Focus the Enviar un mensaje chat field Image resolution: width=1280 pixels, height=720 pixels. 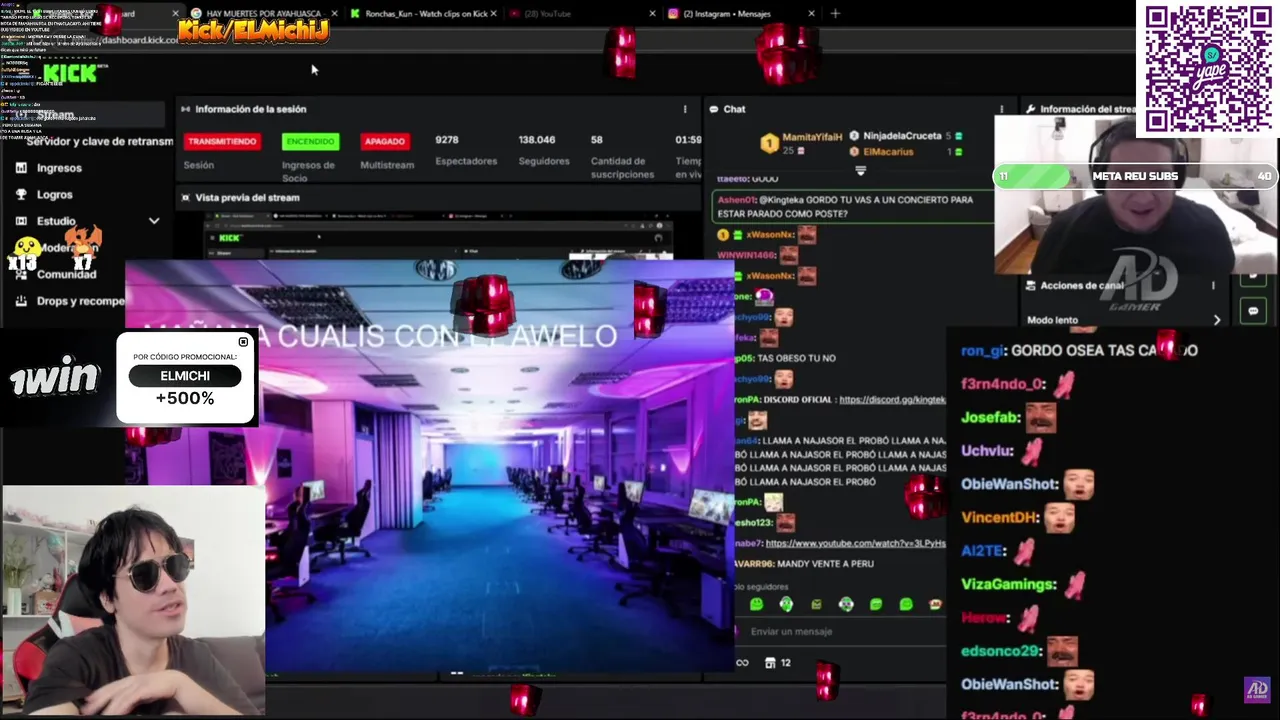840,631
